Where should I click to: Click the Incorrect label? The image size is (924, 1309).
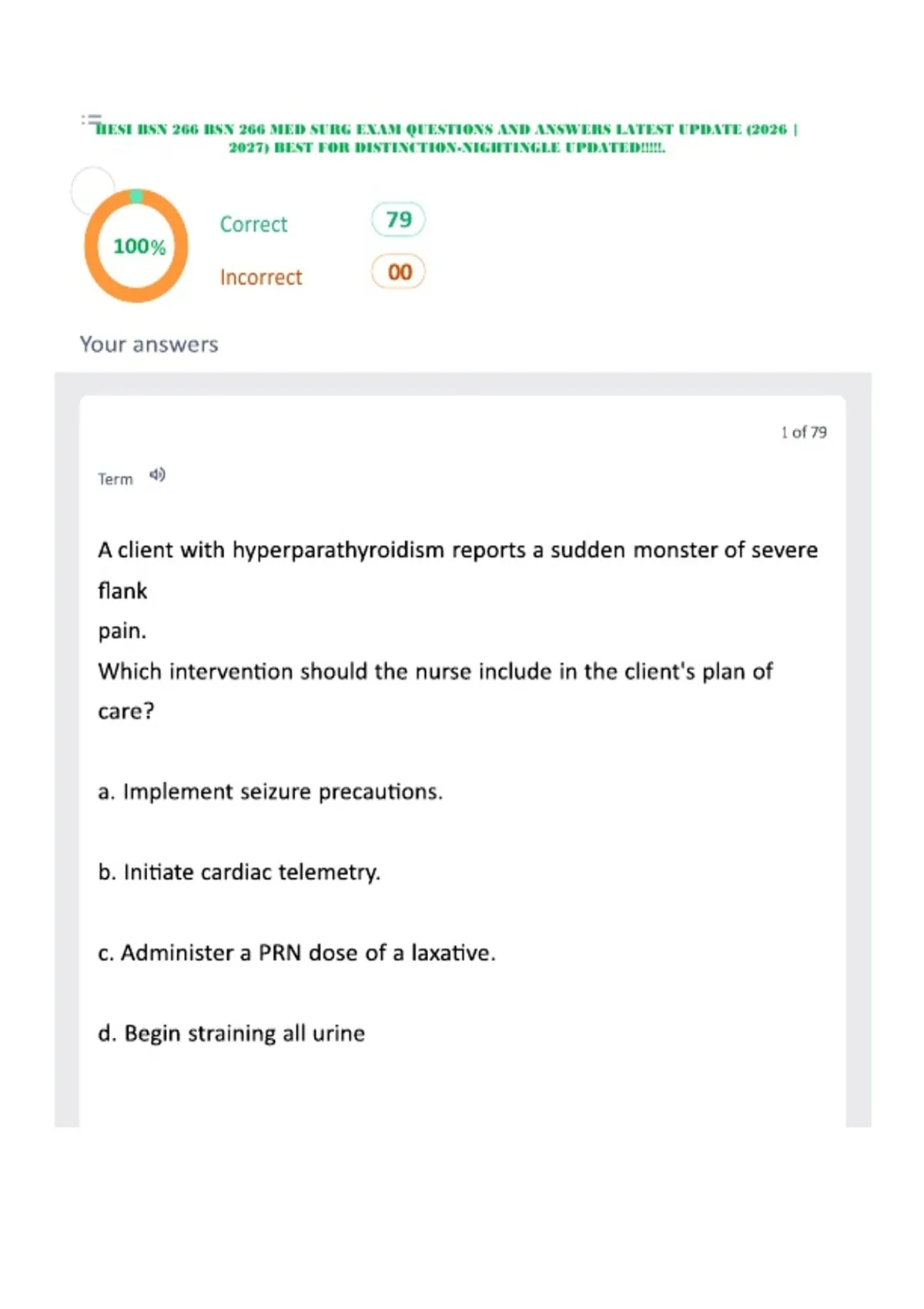click(261, 277)
